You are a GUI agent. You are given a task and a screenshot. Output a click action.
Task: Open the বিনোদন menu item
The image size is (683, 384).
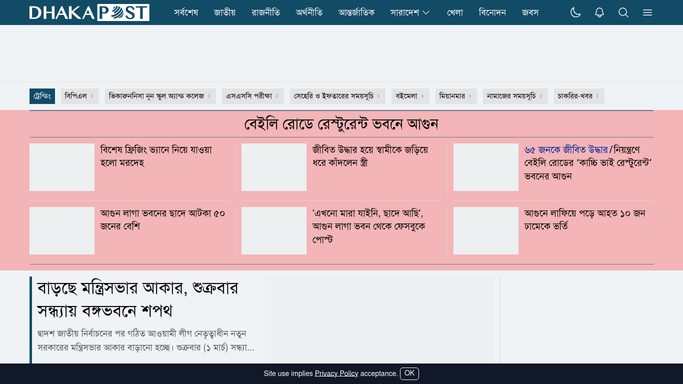coord(492,13)
